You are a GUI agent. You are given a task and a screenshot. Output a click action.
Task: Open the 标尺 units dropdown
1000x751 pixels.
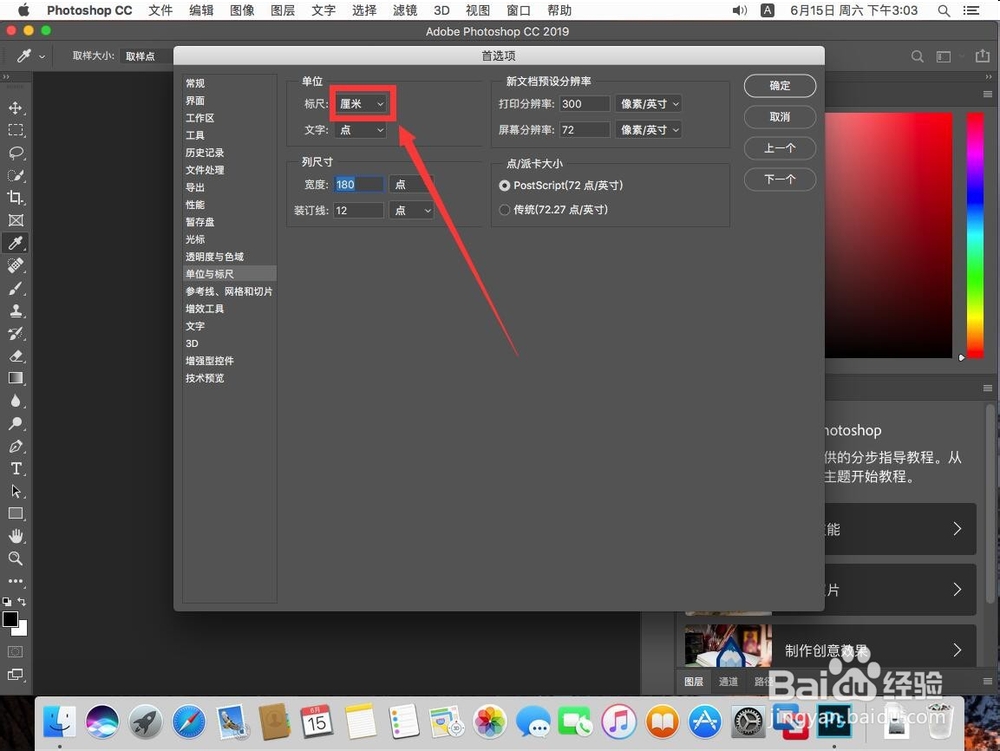(361, 104)
